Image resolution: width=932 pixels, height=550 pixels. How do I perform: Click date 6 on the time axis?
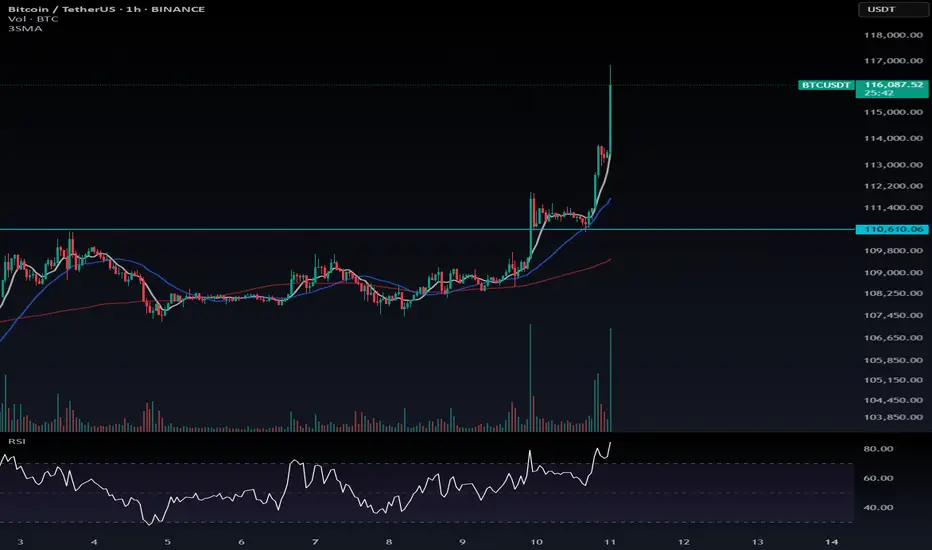point(241,542)
